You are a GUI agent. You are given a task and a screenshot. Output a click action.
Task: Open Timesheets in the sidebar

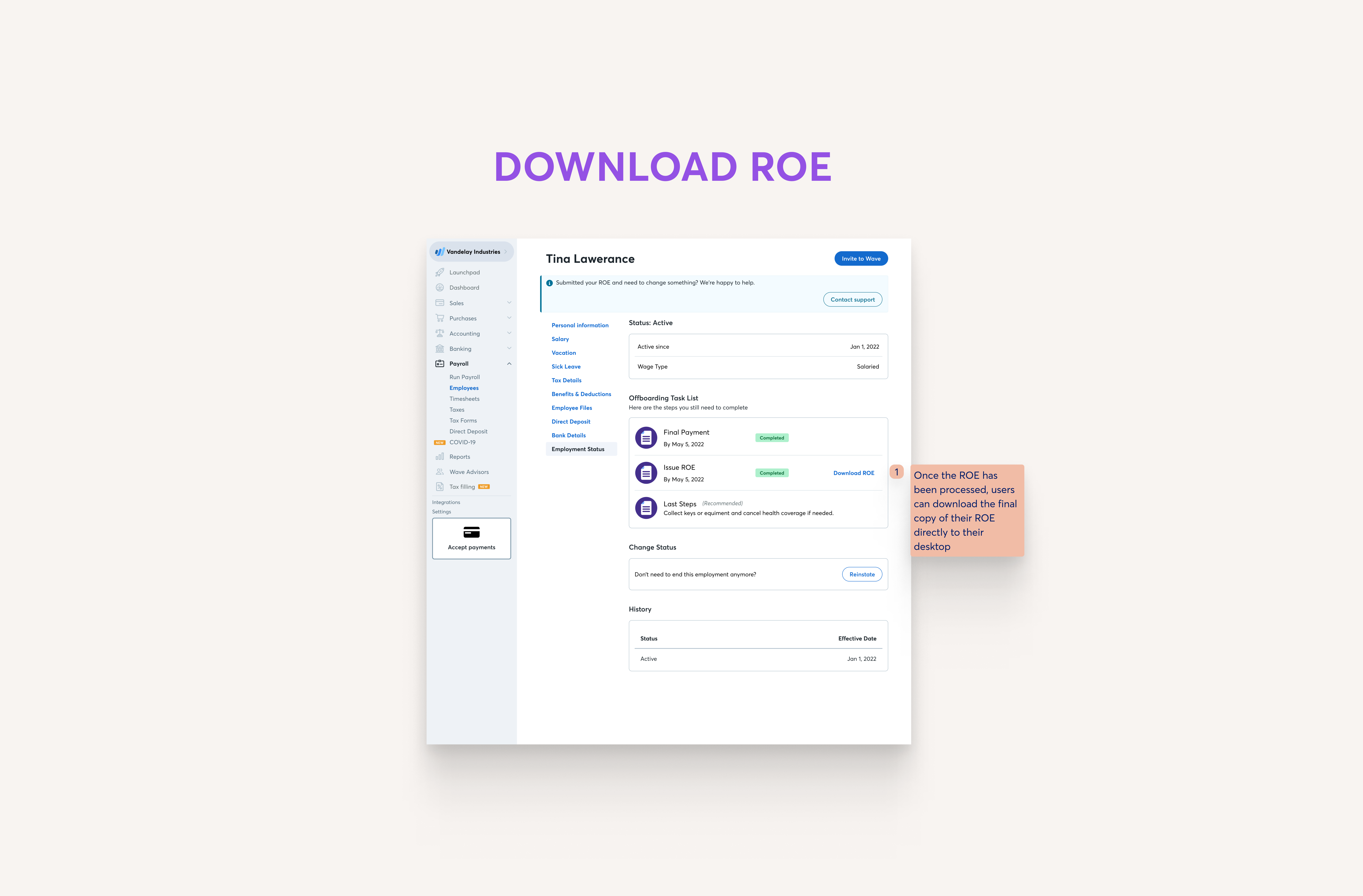click(464, 399)
